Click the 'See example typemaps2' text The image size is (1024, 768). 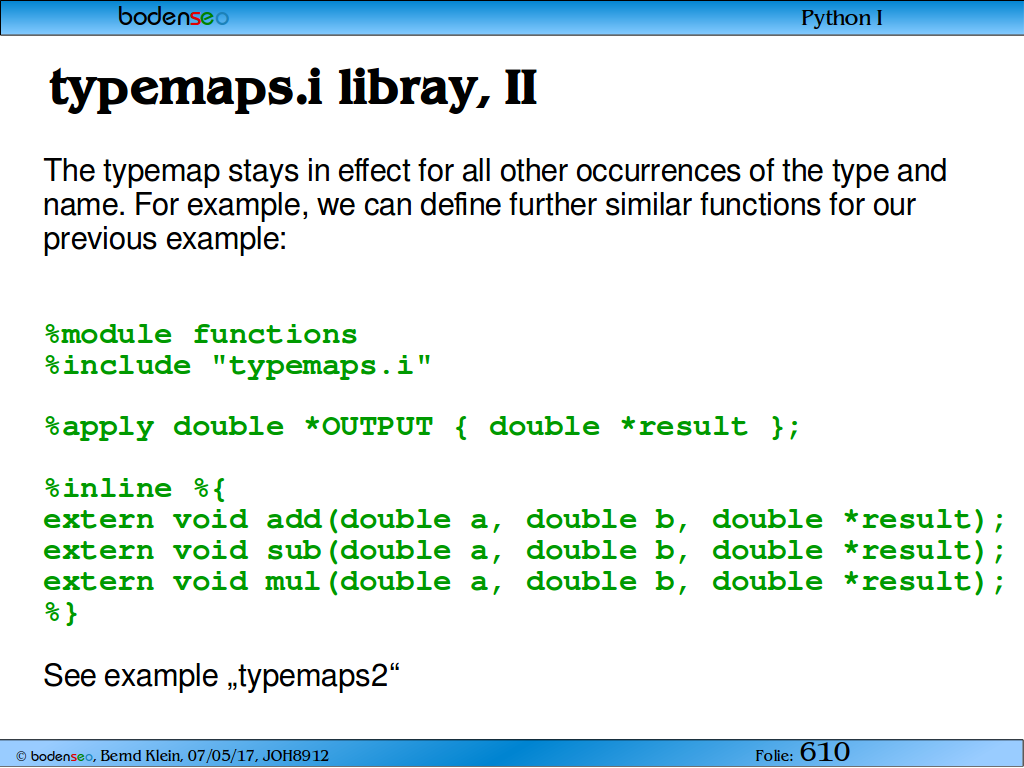(x=221, y=676)
